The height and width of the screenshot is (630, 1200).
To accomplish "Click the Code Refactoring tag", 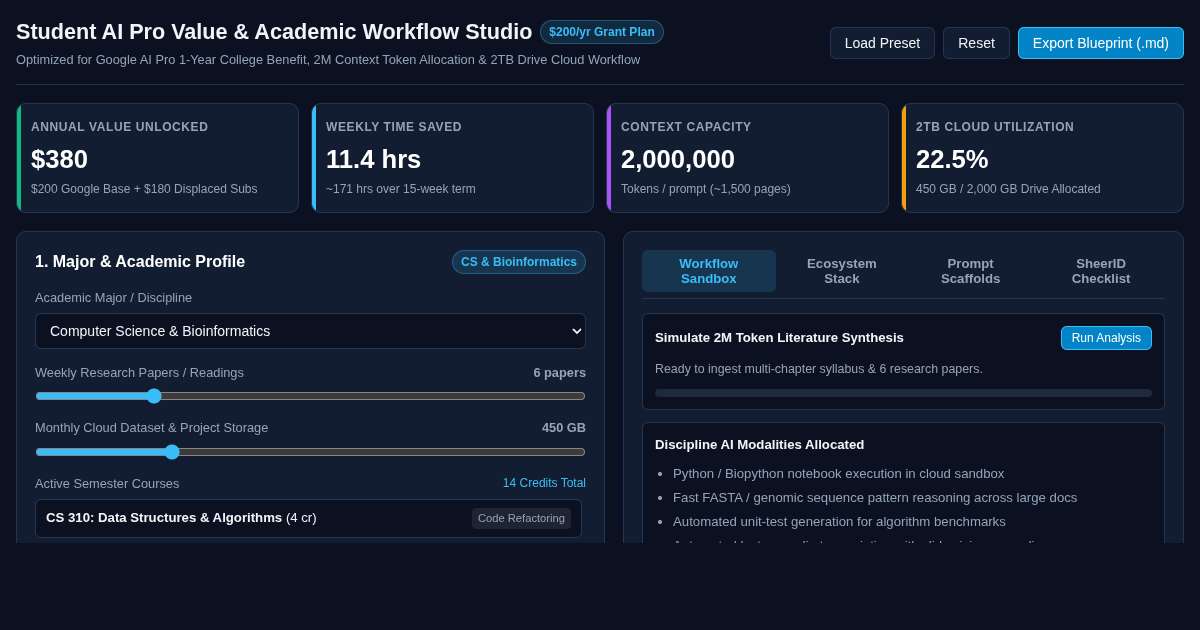I will pyautogui.click(x=521, y=518).
